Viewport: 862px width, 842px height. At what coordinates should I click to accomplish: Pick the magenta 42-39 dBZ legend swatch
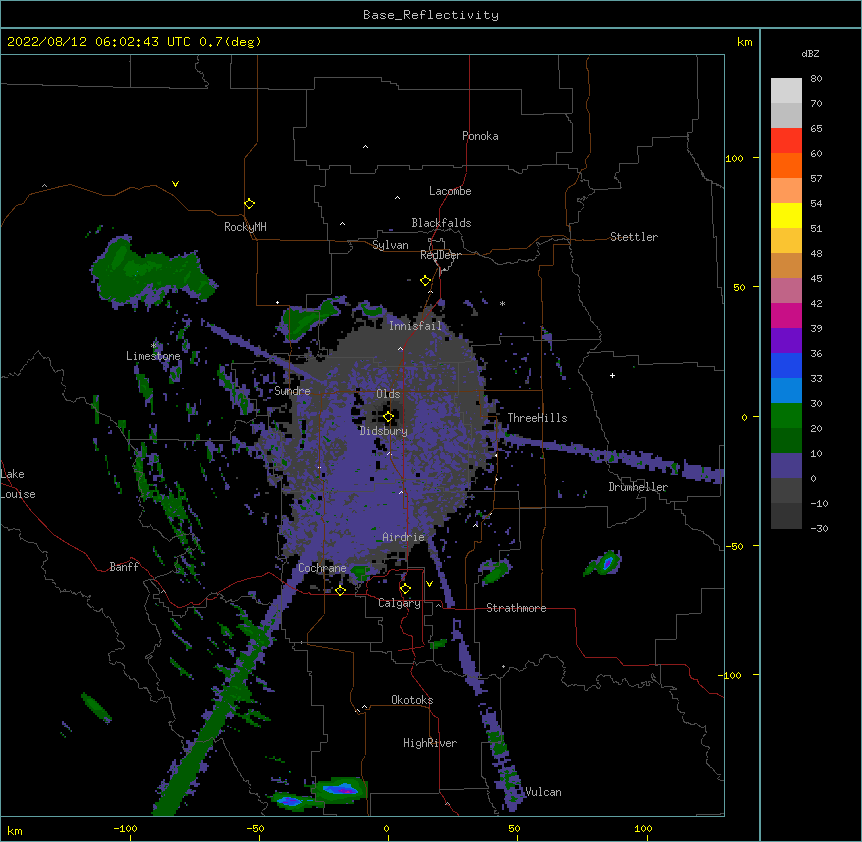tap(786, 315)
